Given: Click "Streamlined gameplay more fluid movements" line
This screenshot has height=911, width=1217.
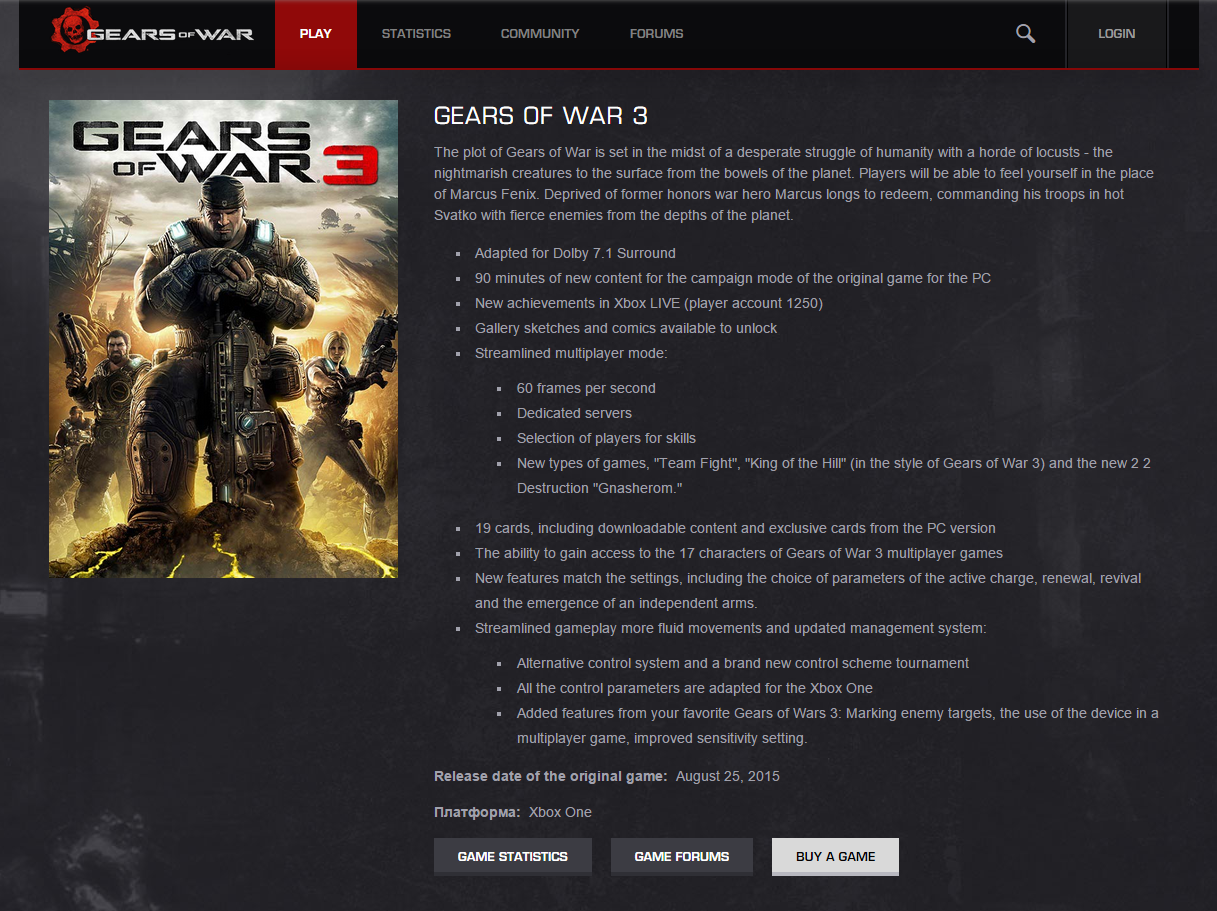Looking at the screenshot, I should click(x=731, y=628).
